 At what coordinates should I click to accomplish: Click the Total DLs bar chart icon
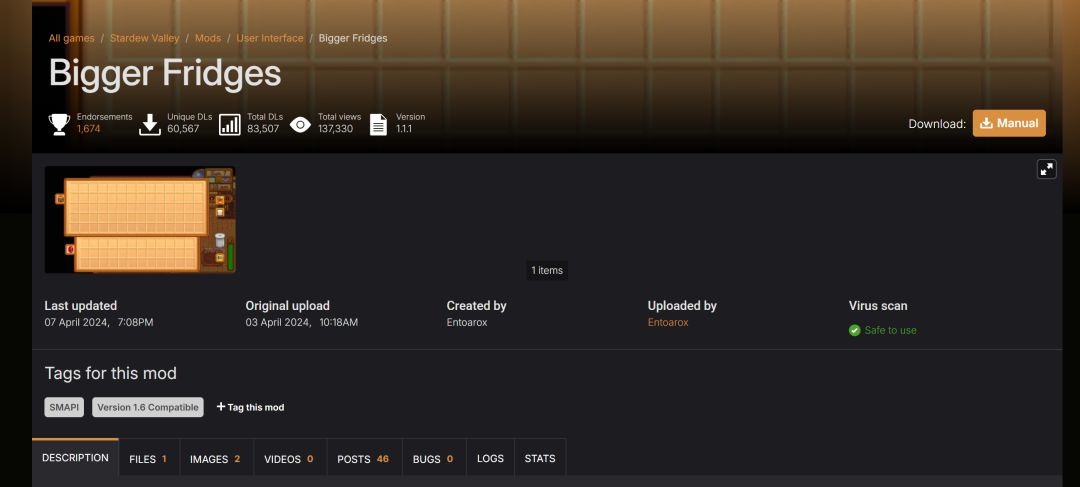coord(229,125)
